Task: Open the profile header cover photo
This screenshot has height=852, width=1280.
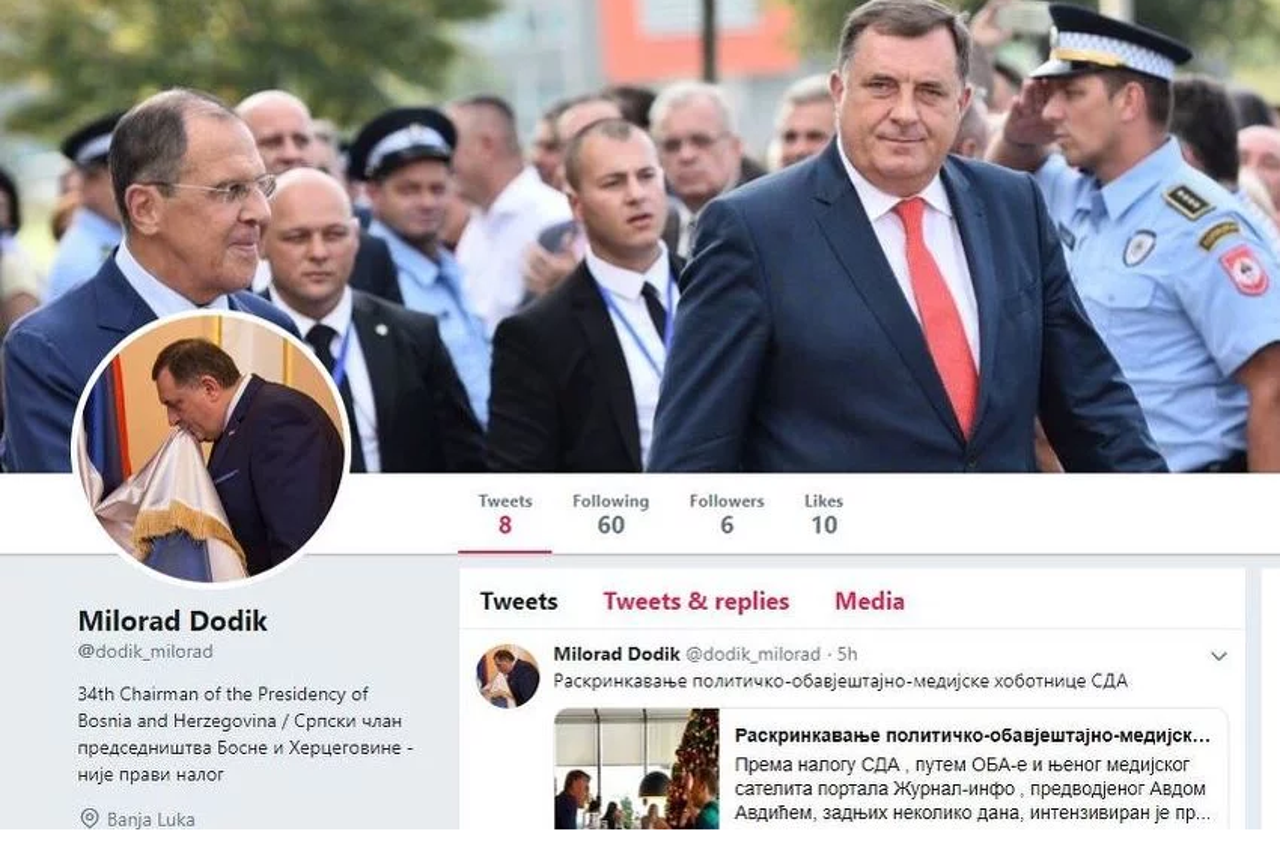Action: [x=640, y=236]
